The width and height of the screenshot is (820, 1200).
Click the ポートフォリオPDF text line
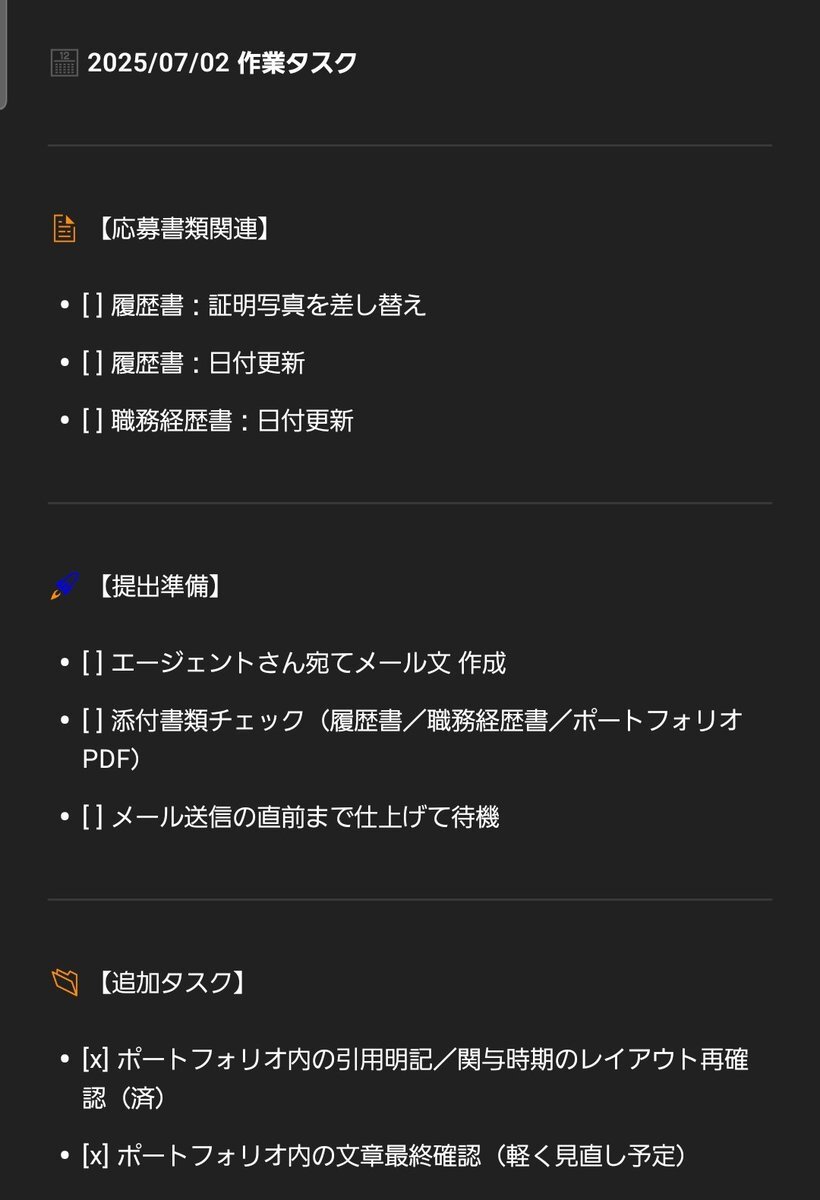111,759
